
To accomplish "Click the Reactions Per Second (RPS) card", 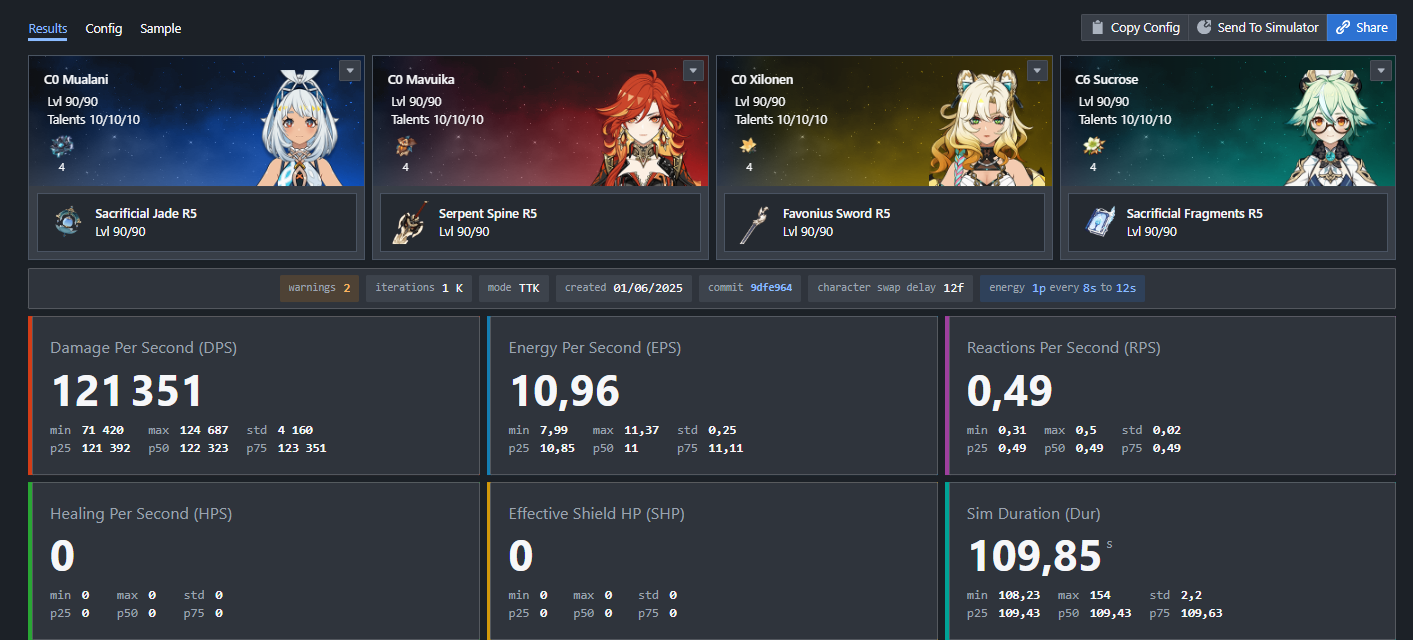I will pos(1170,395).
